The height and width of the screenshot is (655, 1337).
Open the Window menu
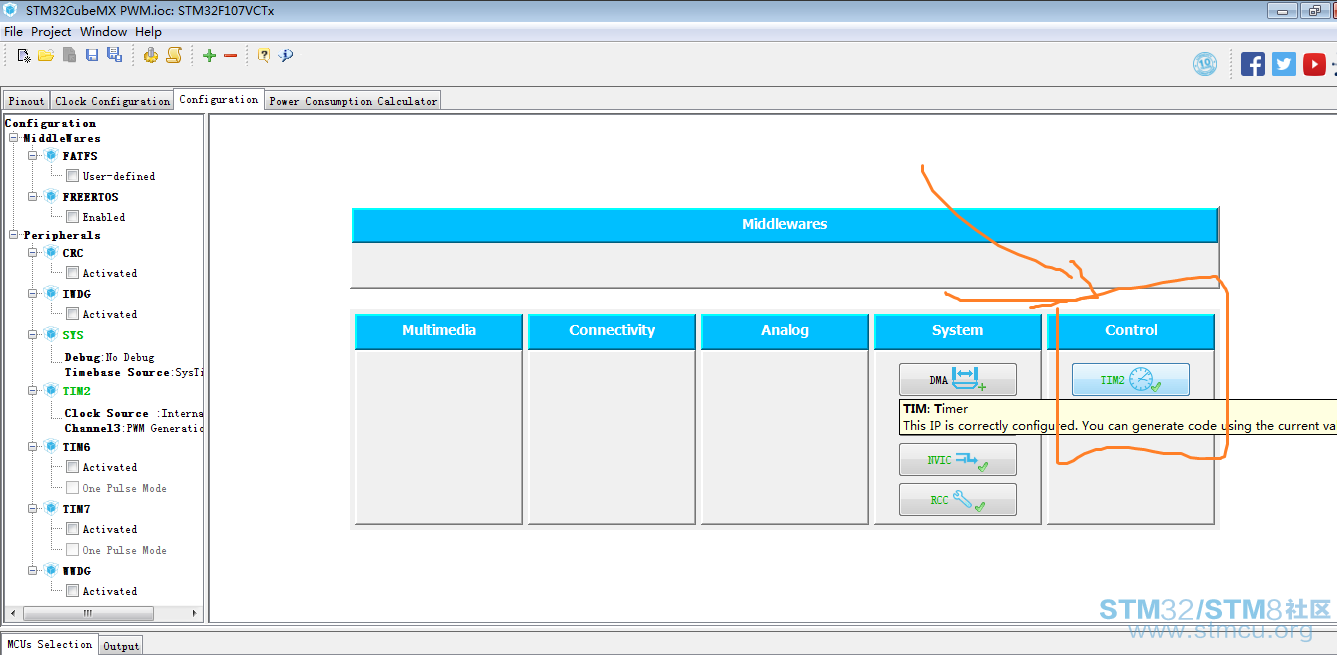tap(103, 32)
